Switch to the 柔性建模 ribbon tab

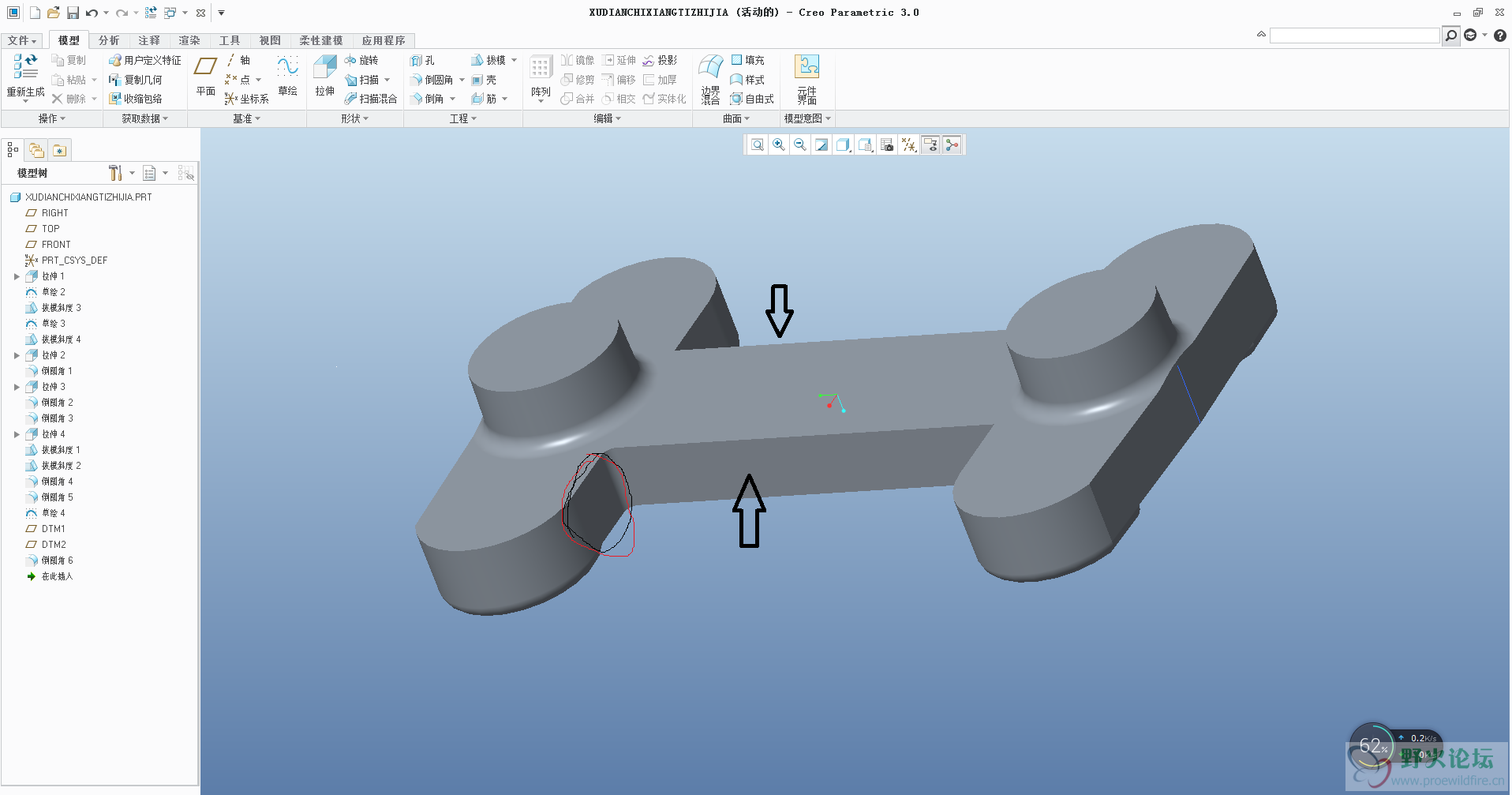coord(321,40)
